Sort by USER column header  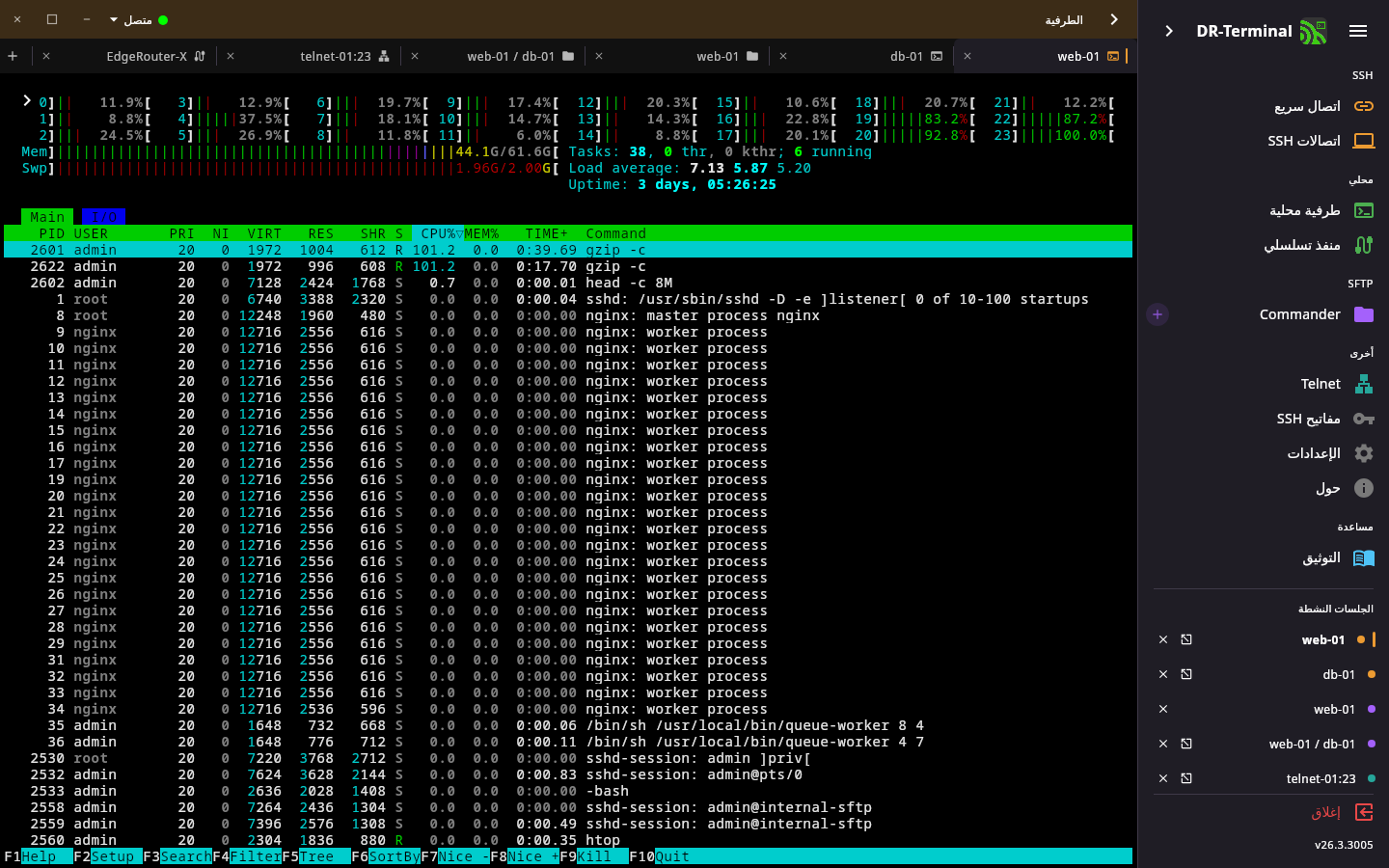(x=91, y=233)
